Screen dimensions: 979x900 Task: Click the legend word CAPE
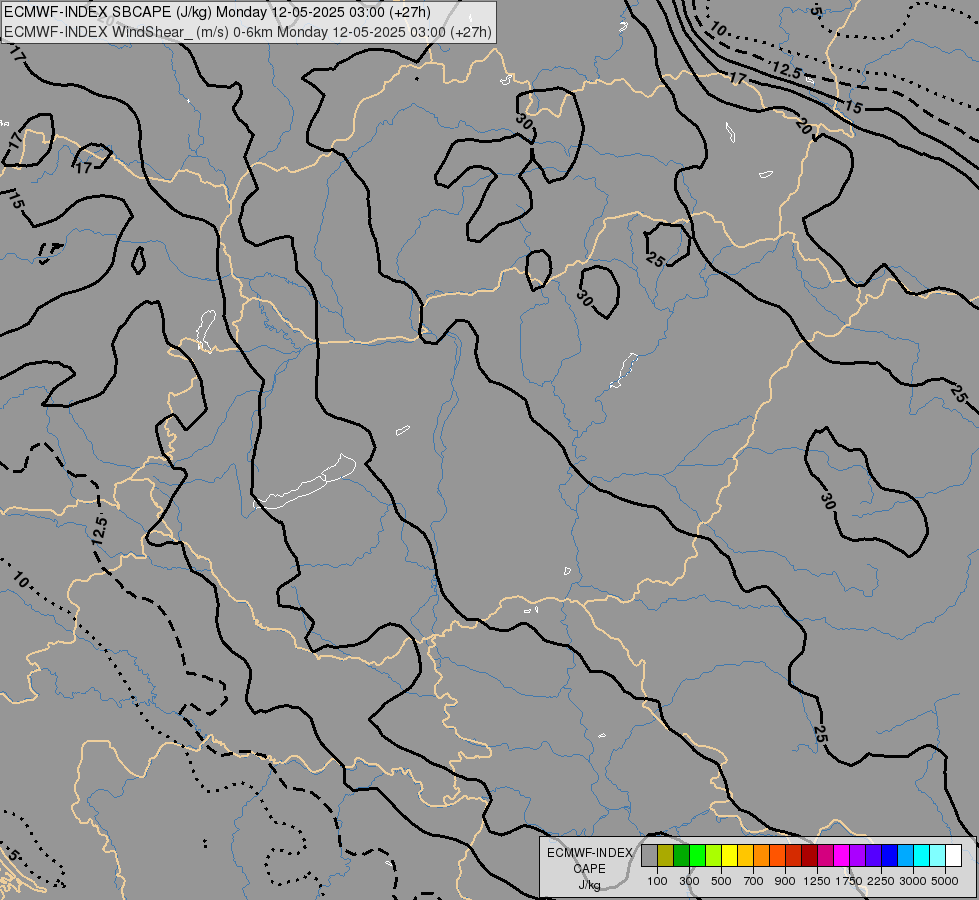tap(589, 869)
